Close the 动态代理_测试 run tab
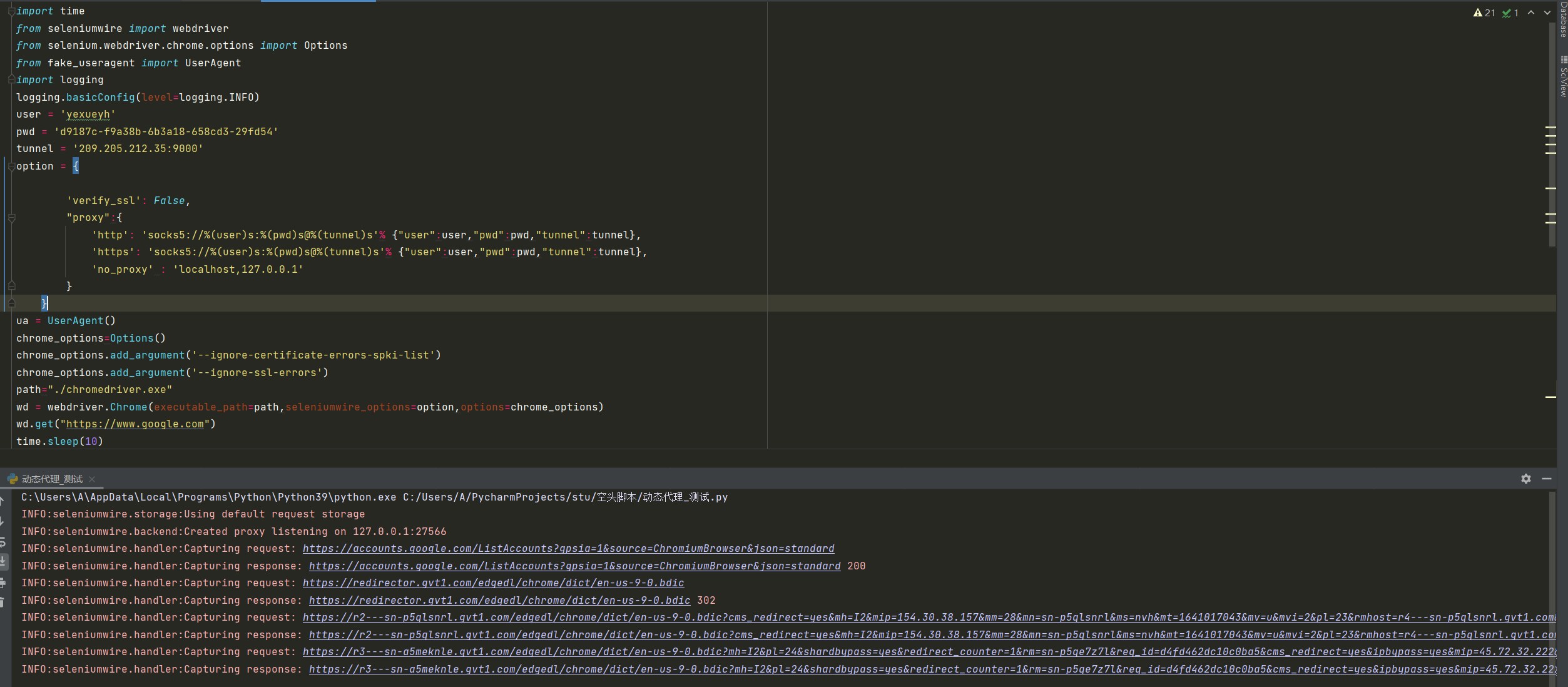This screenshot has height=687, width=1568. [92, 479]
